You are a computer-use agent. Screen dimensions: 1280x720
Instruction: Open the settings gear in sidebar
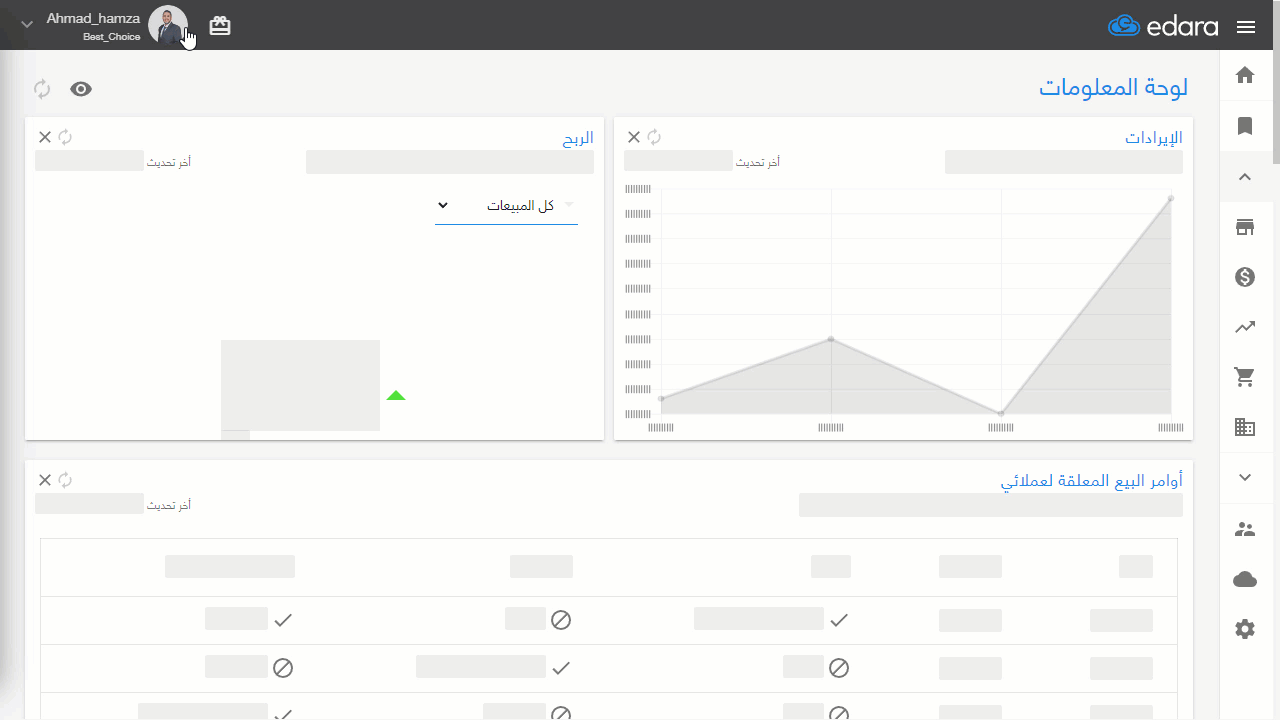click(x=1245, y=629)
